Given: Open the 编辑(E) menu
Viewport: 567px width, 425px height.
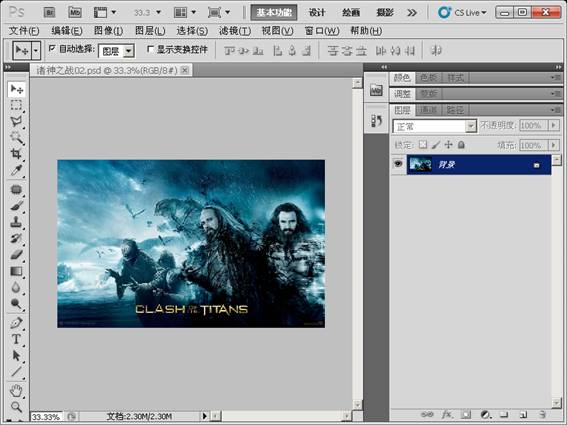Looking at the screenshot, I should [67, 31].
